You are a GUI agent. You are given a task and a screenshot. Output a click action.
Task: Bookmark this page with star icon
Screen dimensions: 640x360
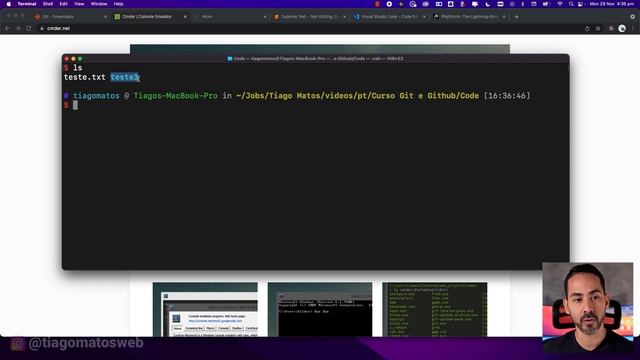pyautogui.click(x=598, y=29)
